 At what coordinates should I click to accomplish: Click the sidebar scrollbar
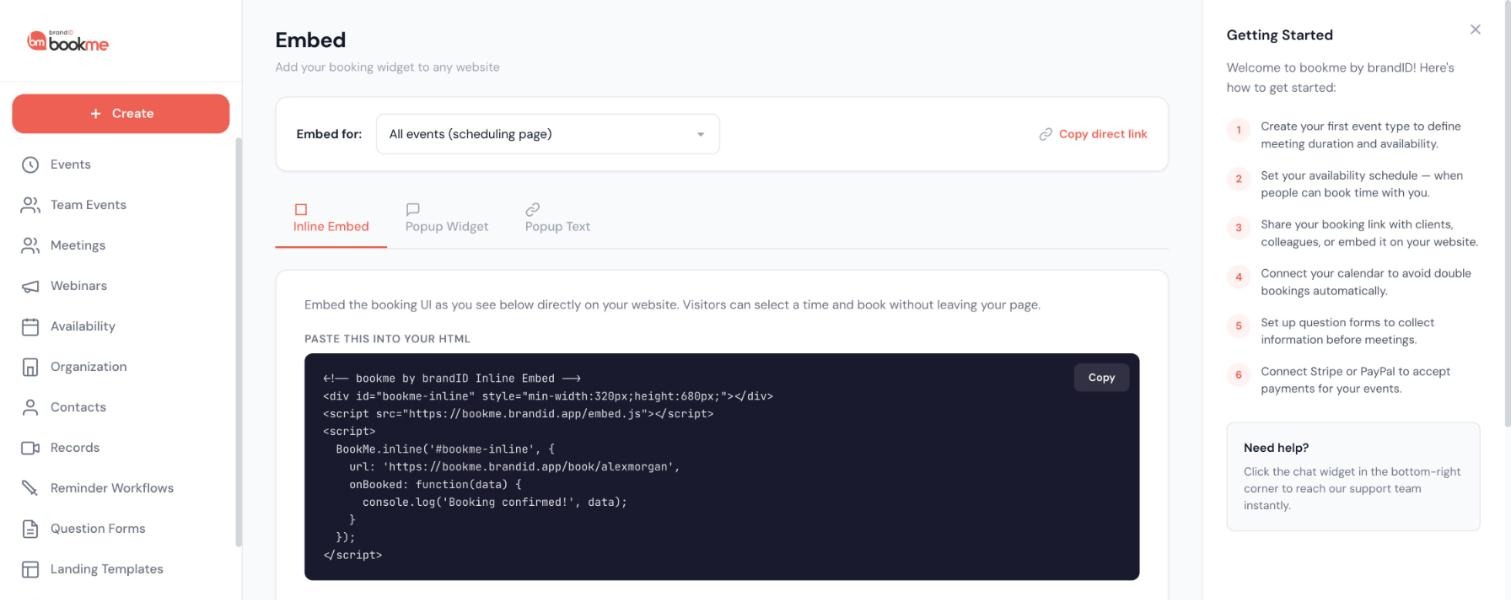tap(238, 342)
